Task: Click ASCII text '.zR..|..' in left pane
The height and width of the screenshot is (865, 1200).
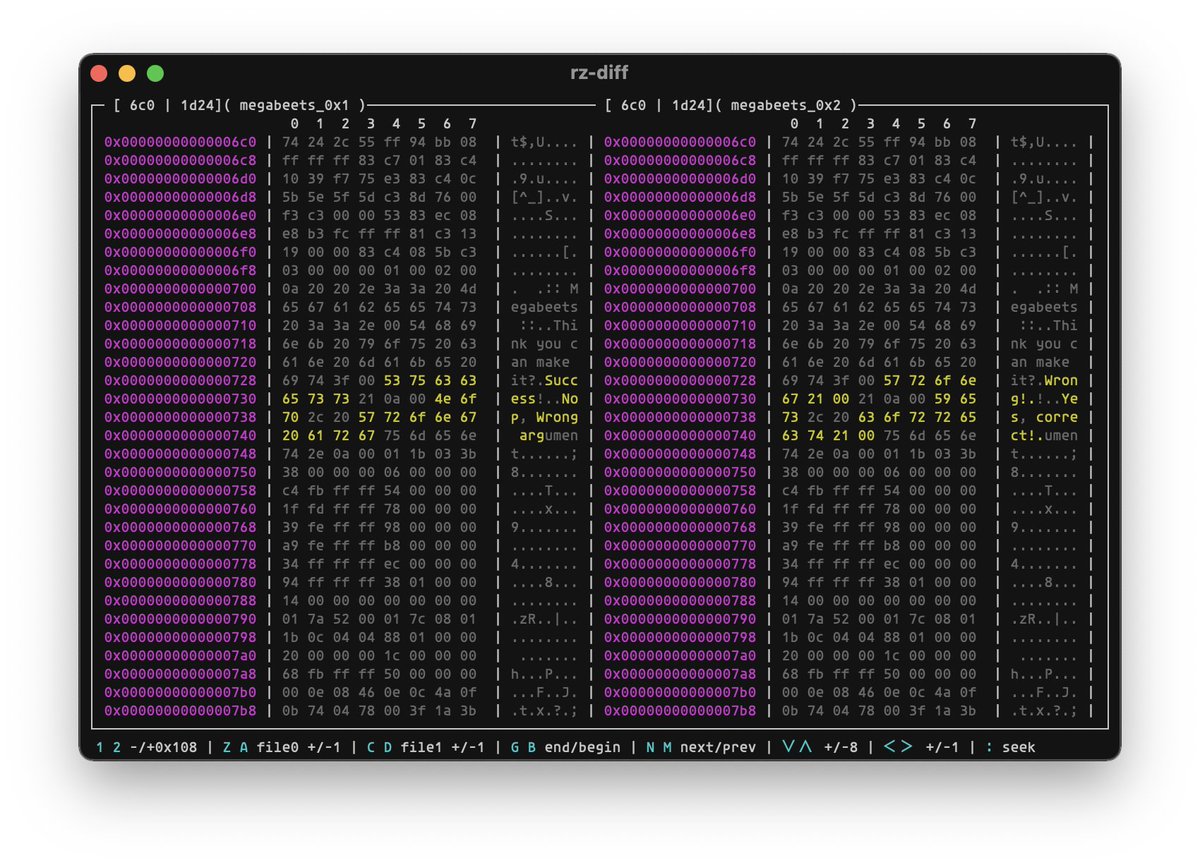Action: 544,619
